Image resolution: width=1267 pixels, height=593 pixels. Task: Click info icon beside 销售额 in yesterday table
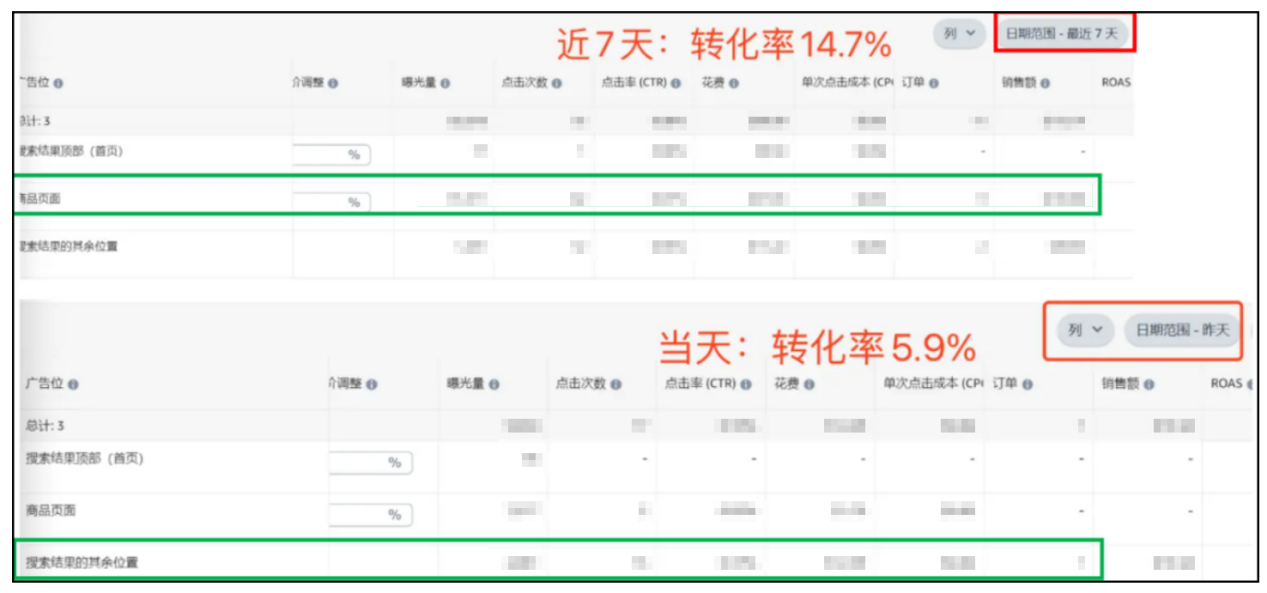(x=1149, y=384)
